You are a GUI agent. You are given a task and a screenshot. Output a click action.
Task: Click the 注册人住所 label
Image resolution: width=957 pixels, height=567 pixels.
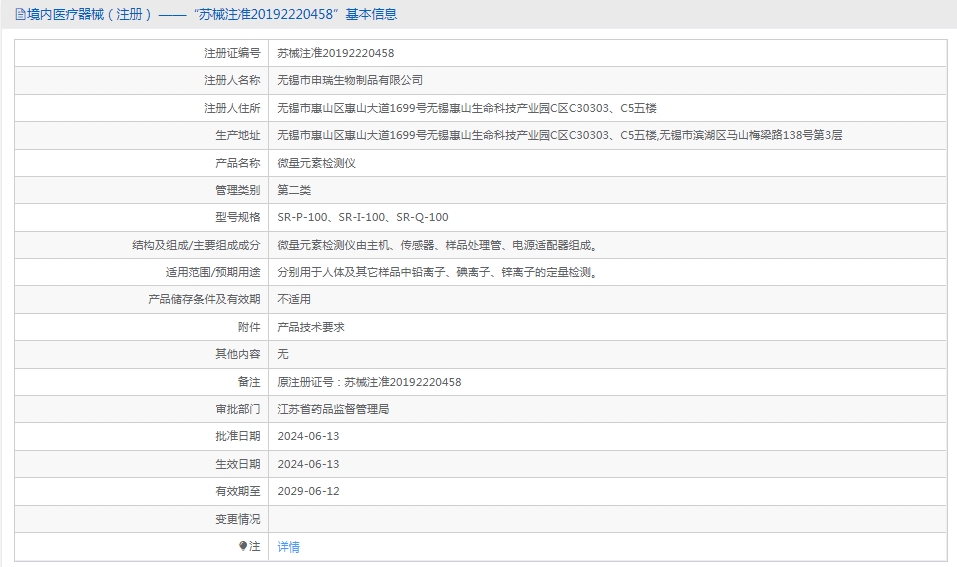[232, 108]
